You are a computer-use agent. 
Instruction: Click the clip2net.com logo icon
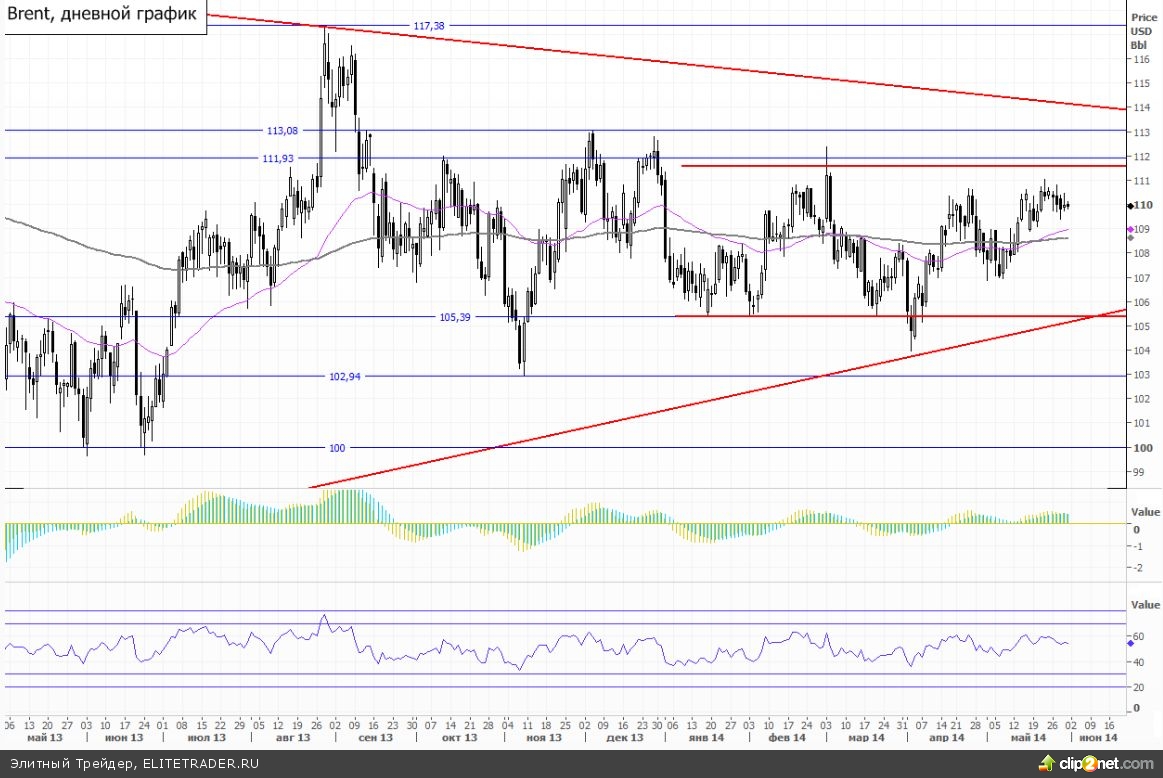(1047, 764)
